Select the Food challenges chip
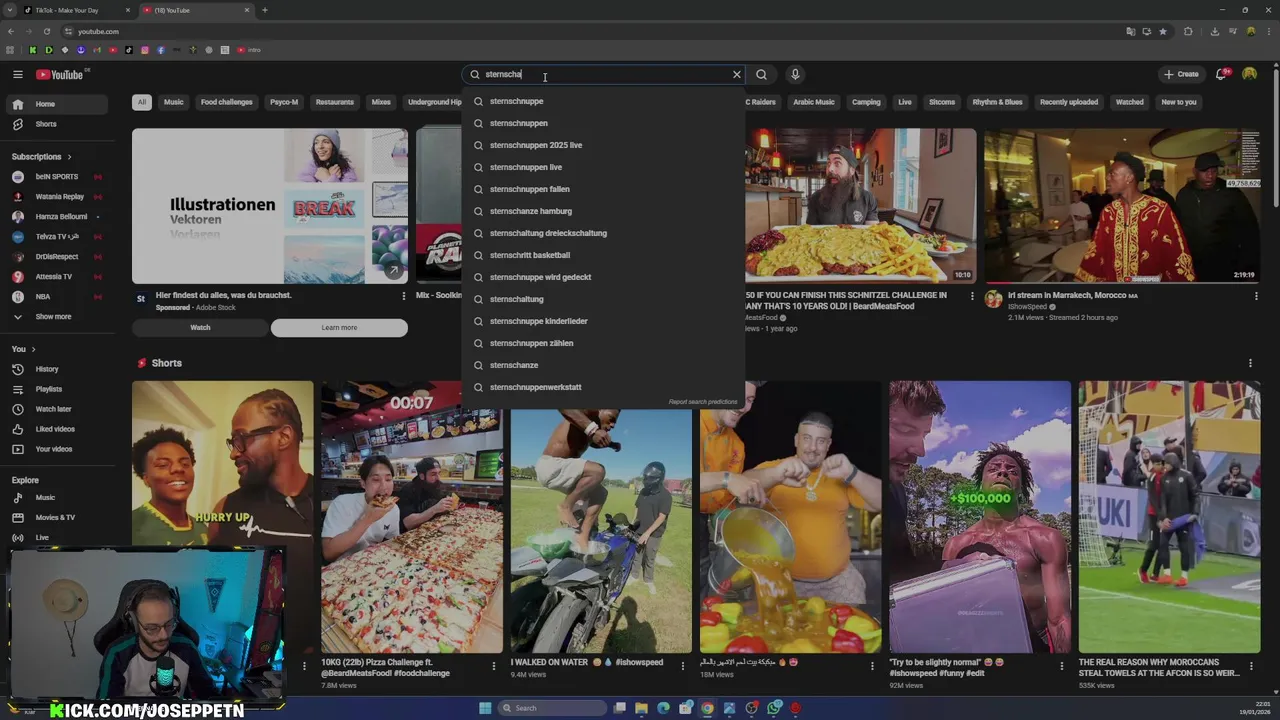 coord(227,102)
